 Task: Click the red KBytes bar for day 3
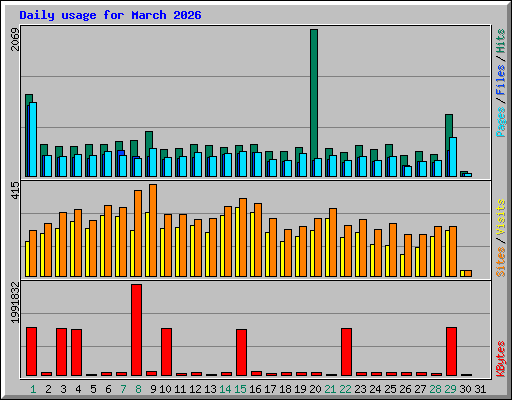point(61,352)
